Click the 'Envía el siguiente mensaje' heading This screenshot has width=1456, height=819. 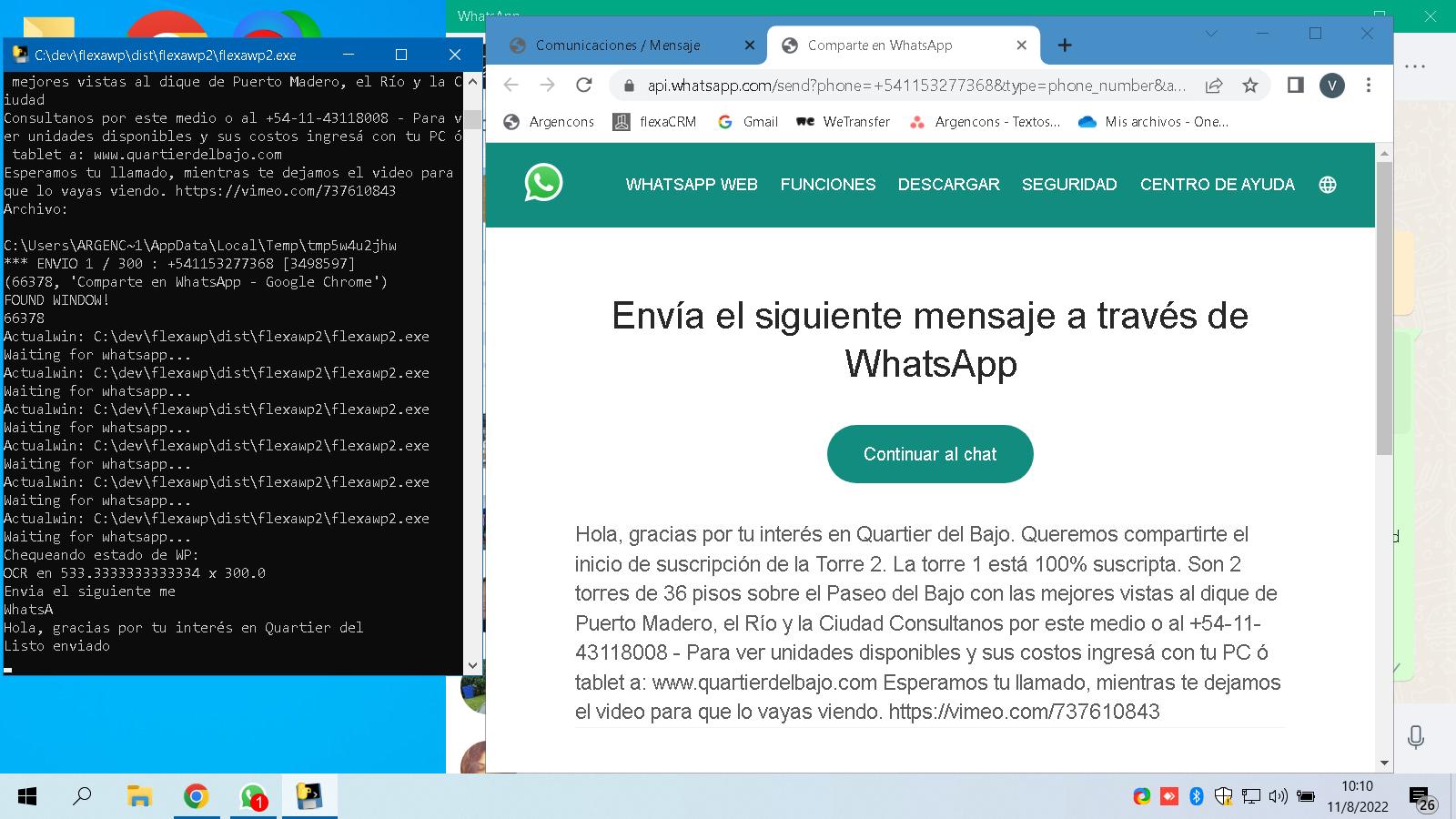pos(930,339)
